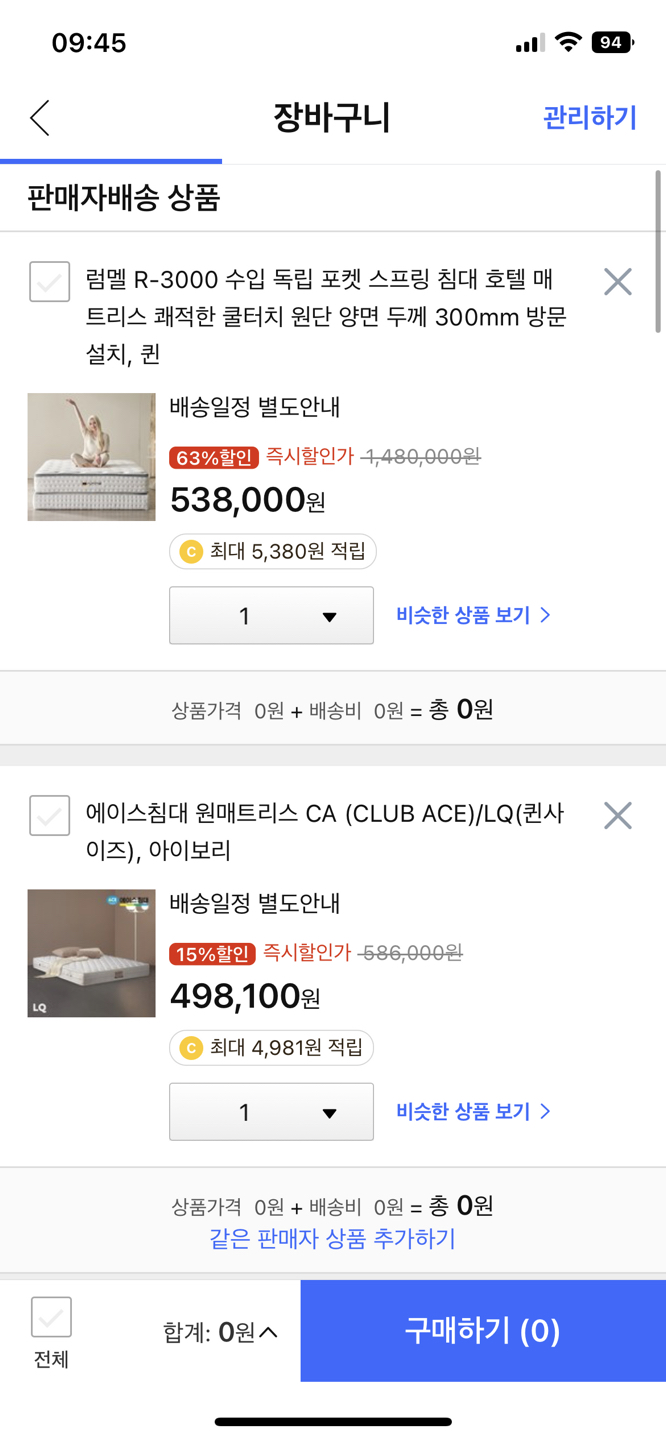Tap coin icon beside 최대 4,981원 적립

pyautogui.click(x=190, y=1048)
